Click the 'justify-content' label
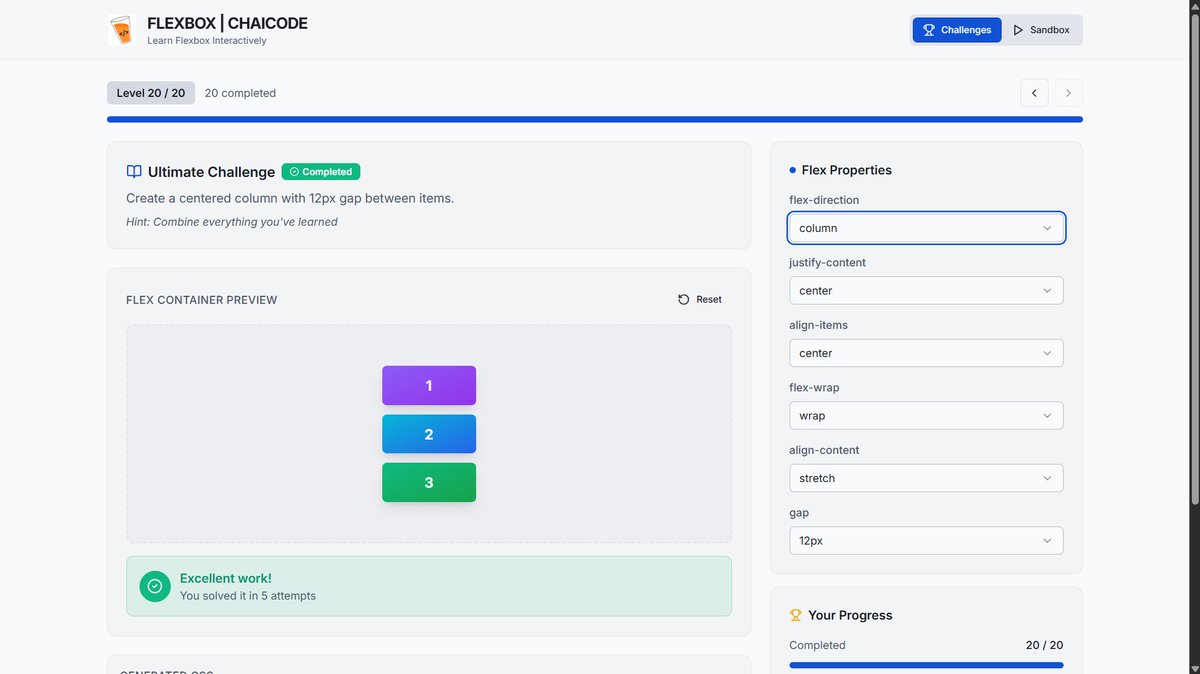 [828, 262]
